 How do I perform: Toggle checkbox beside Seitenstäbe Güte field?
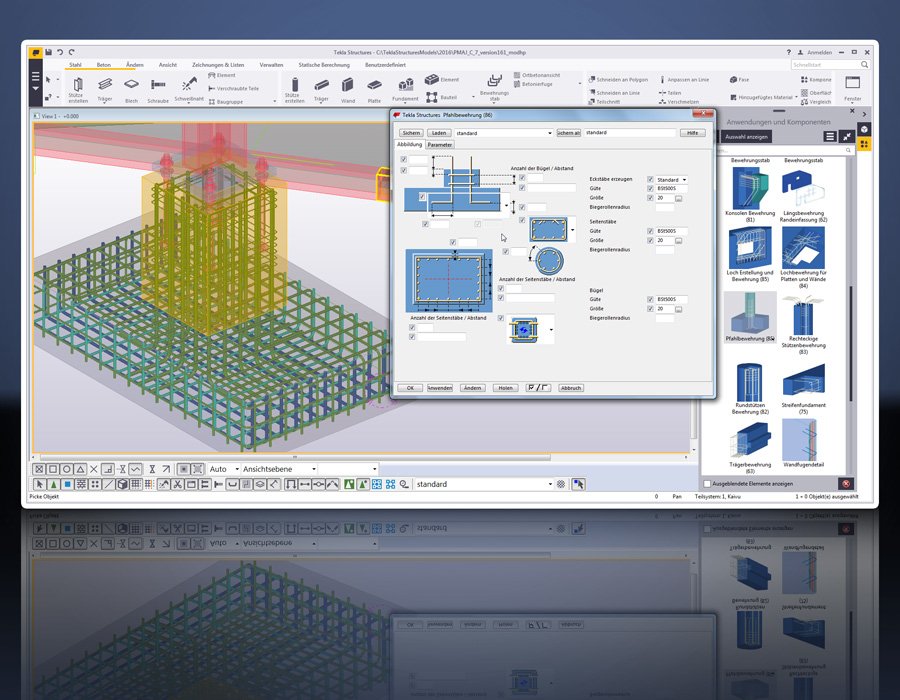click(x=650, y=231)
